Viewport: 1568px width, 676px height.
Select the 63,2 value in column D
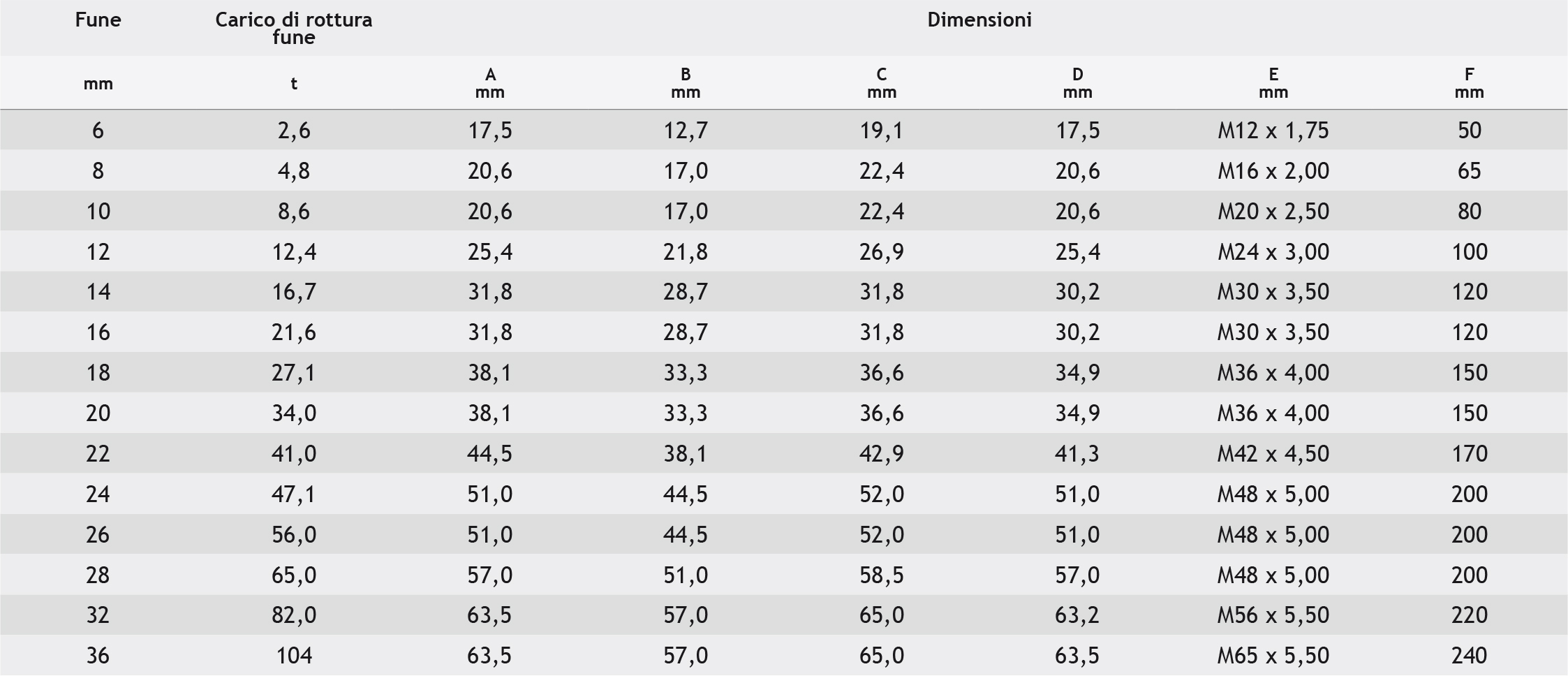pos(1077,615)
